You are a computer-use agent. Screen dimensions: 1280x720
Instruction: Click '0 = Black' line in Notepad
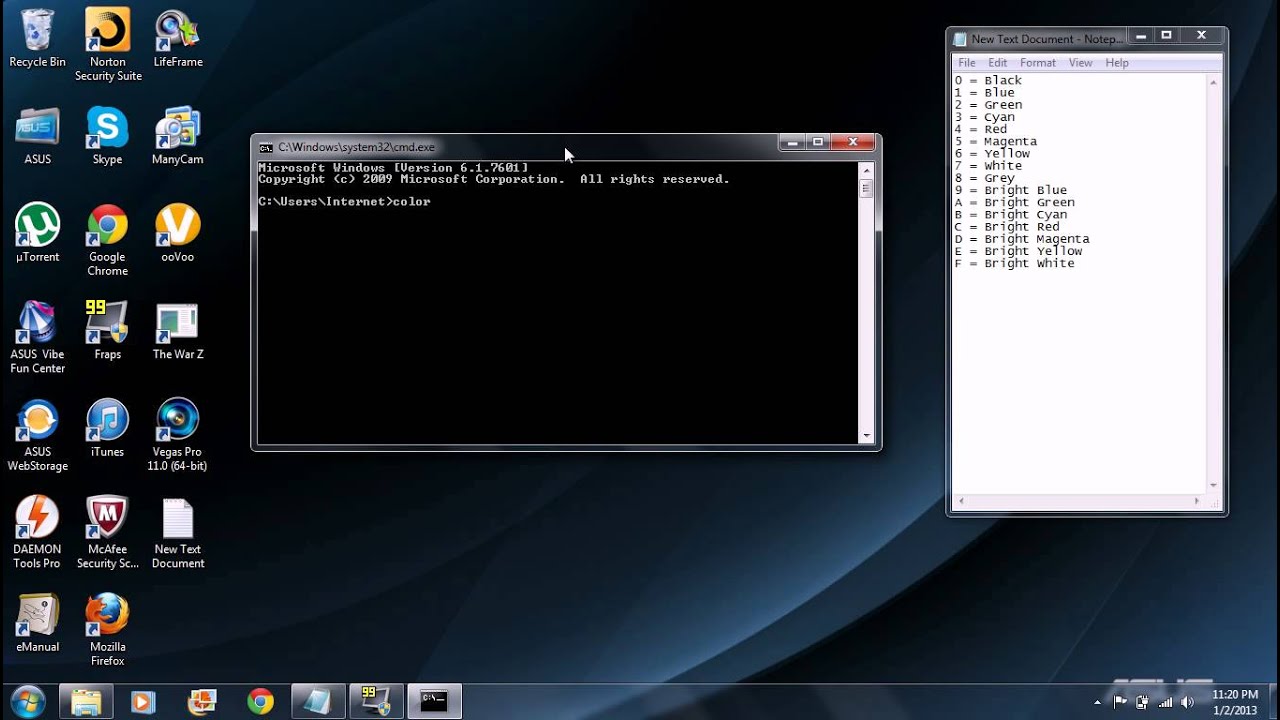(988, 80)
